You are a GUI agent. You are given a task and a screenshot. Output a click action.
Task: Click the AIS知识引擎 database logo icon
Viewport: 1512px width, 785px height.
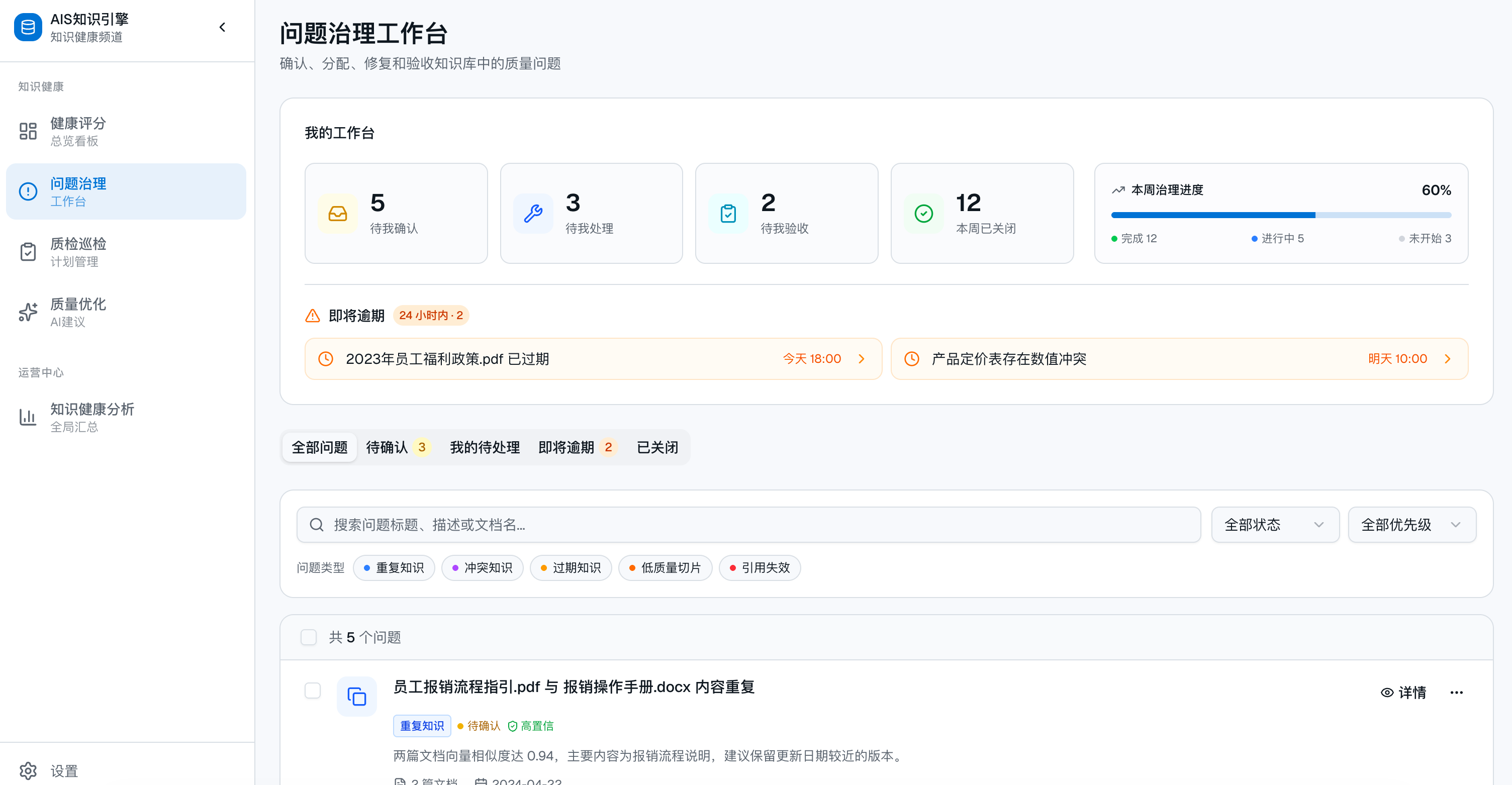tap(28, 27)
